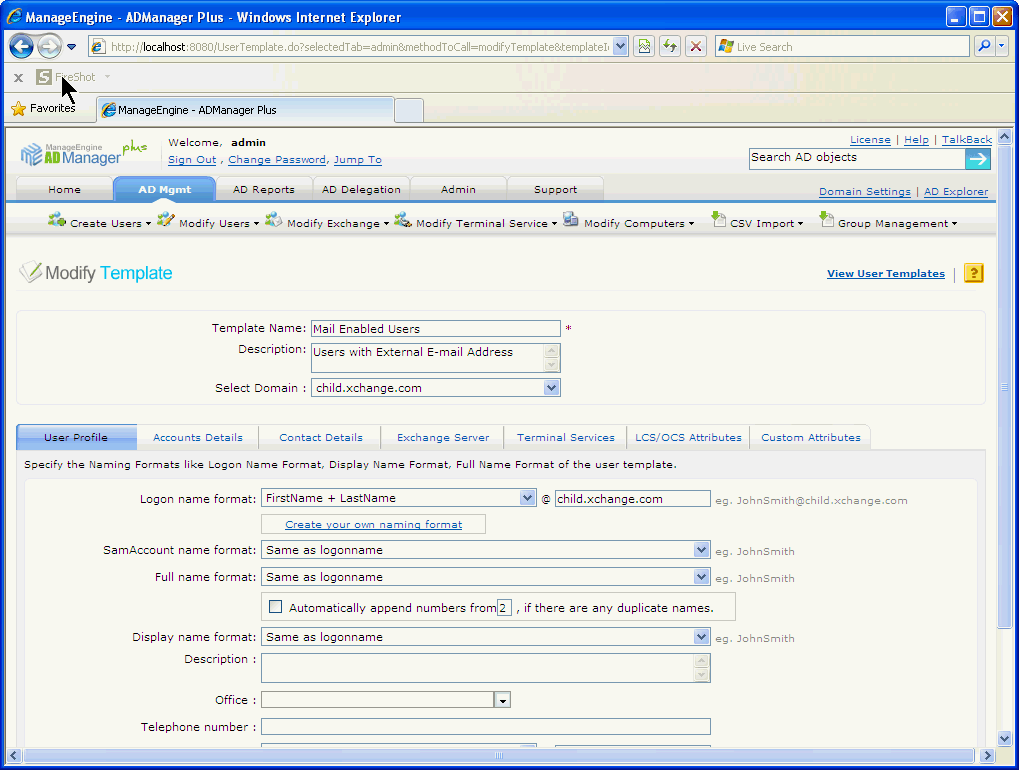
Task: Click the ADManager Plus logo
Action: click(x=83, y=153)
